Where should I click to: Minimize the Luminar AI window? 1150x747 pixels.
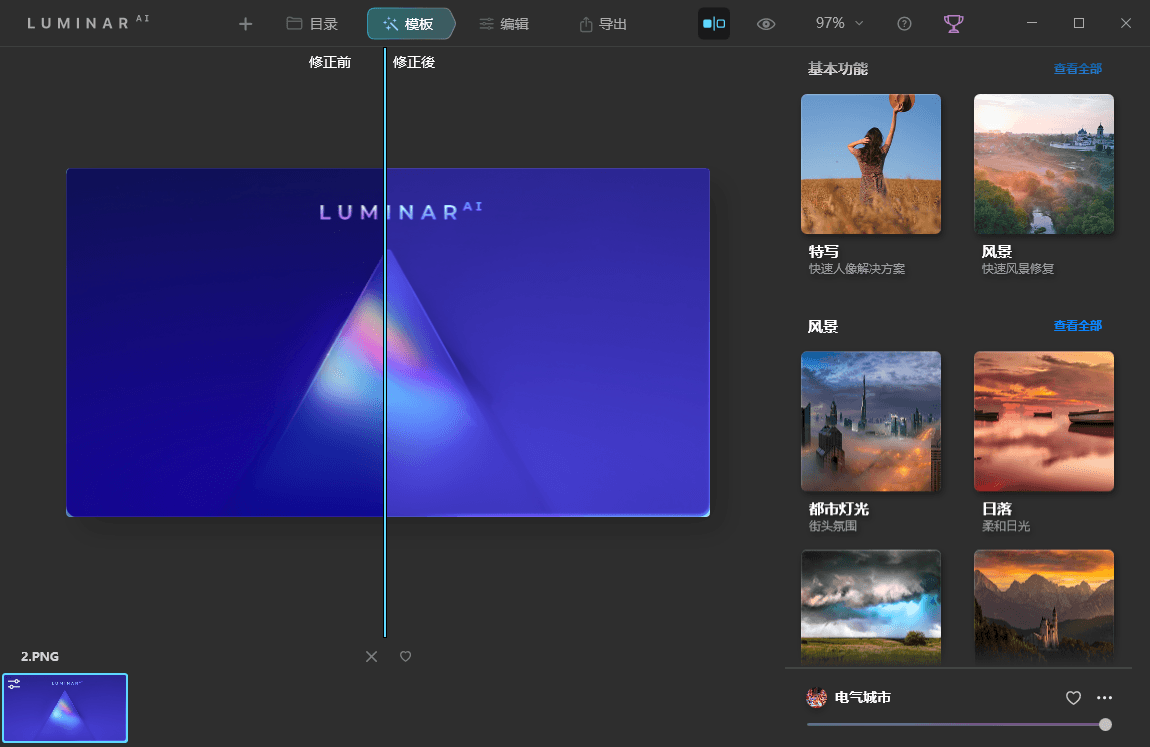[1032, 23]
